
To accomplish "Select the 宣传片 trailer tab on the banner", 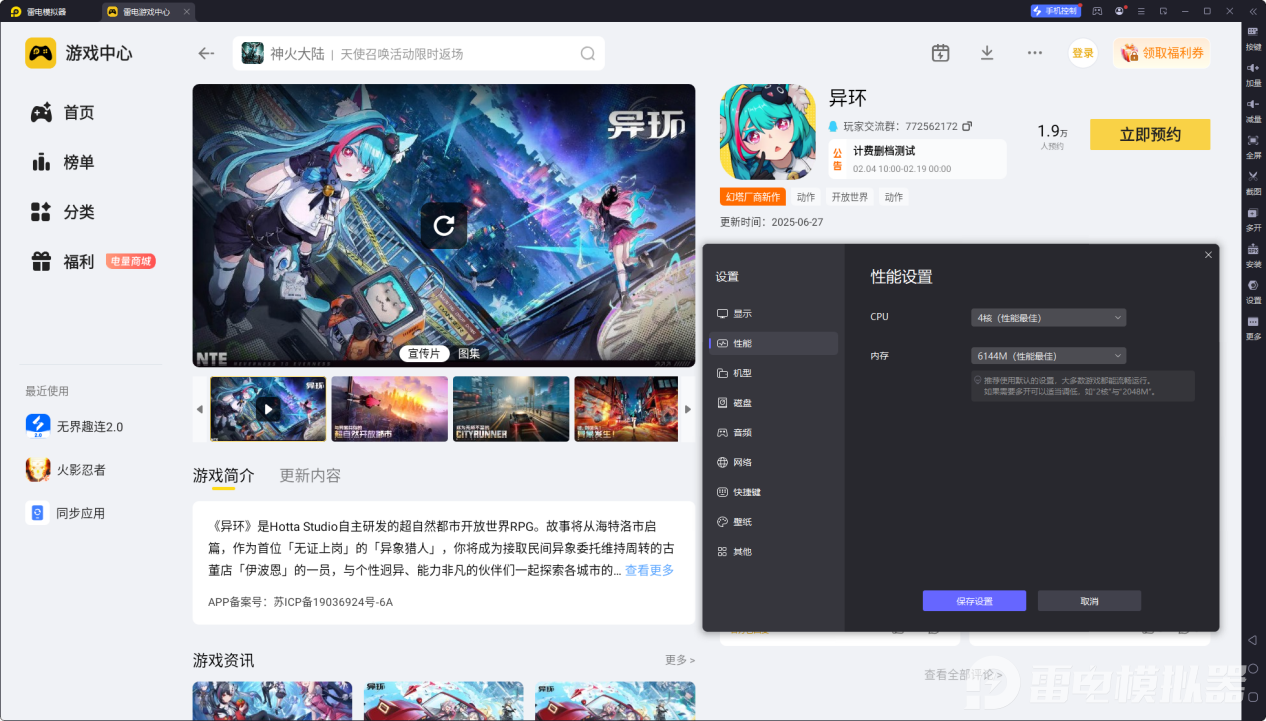I will [x=424, y=353].
